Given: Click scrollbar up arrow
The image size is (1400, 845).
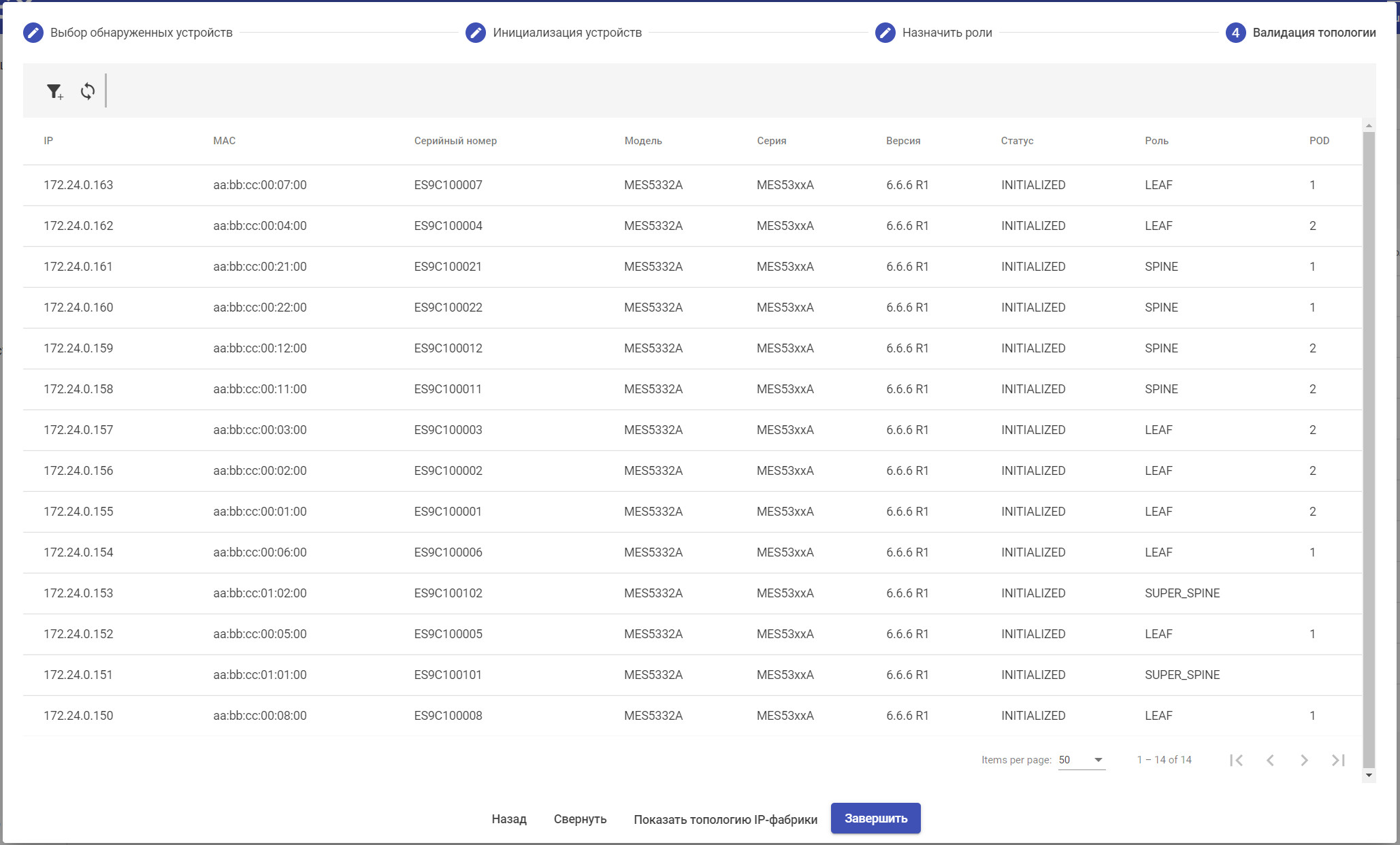Looking at the screenshot, I should click(x=1369, y=126).
